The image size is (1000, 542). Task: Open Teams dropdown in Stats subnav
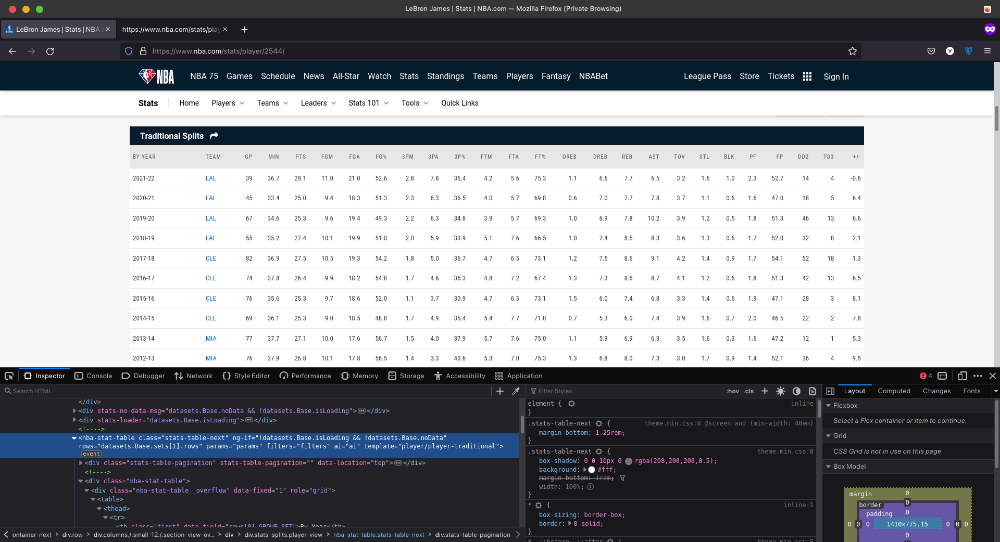272,103
